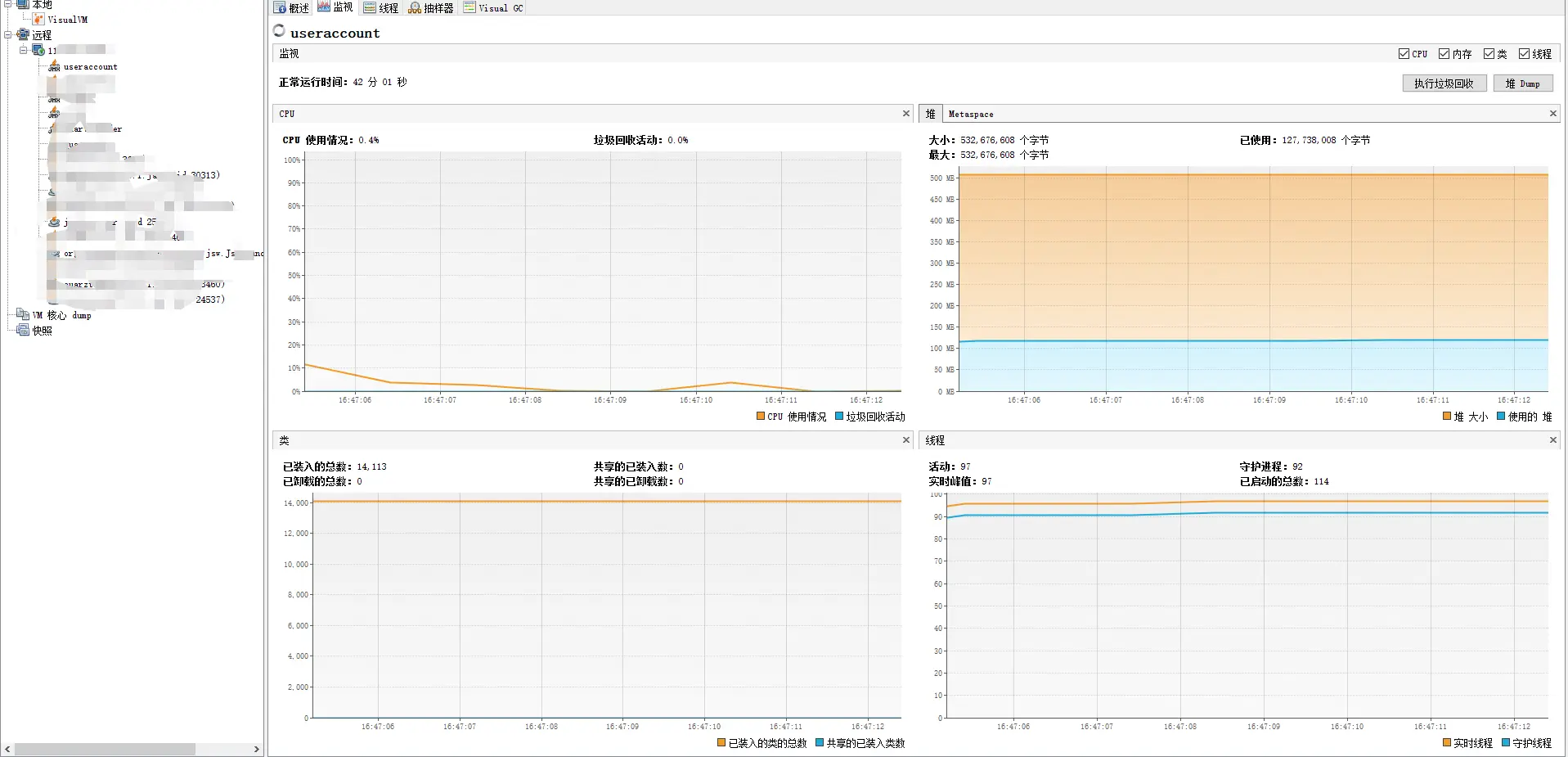Select the 堆 (Heap) tab

click(931, 114)
